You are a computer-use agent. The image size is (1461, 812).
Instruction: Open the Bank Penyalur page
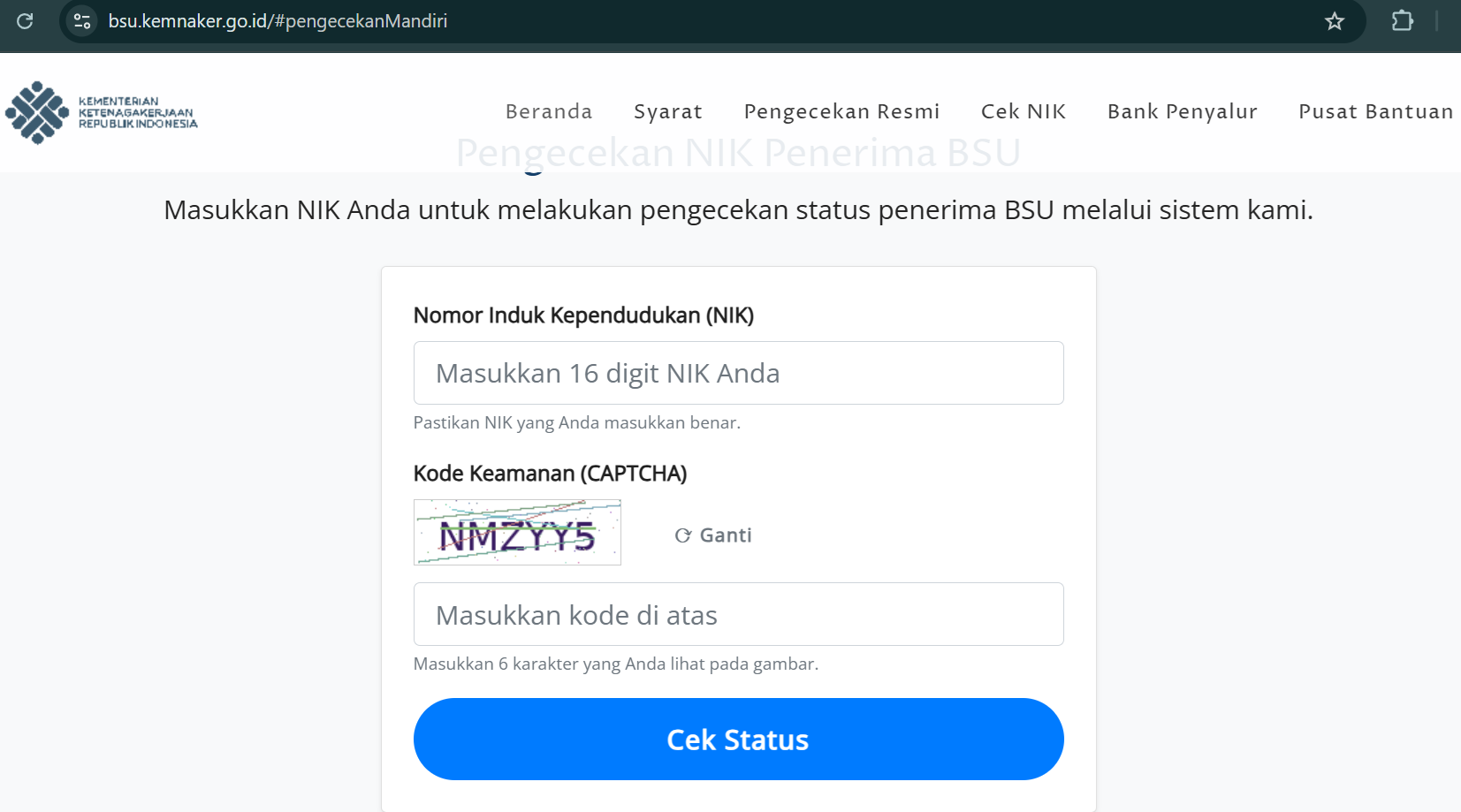pos(1182,111)
